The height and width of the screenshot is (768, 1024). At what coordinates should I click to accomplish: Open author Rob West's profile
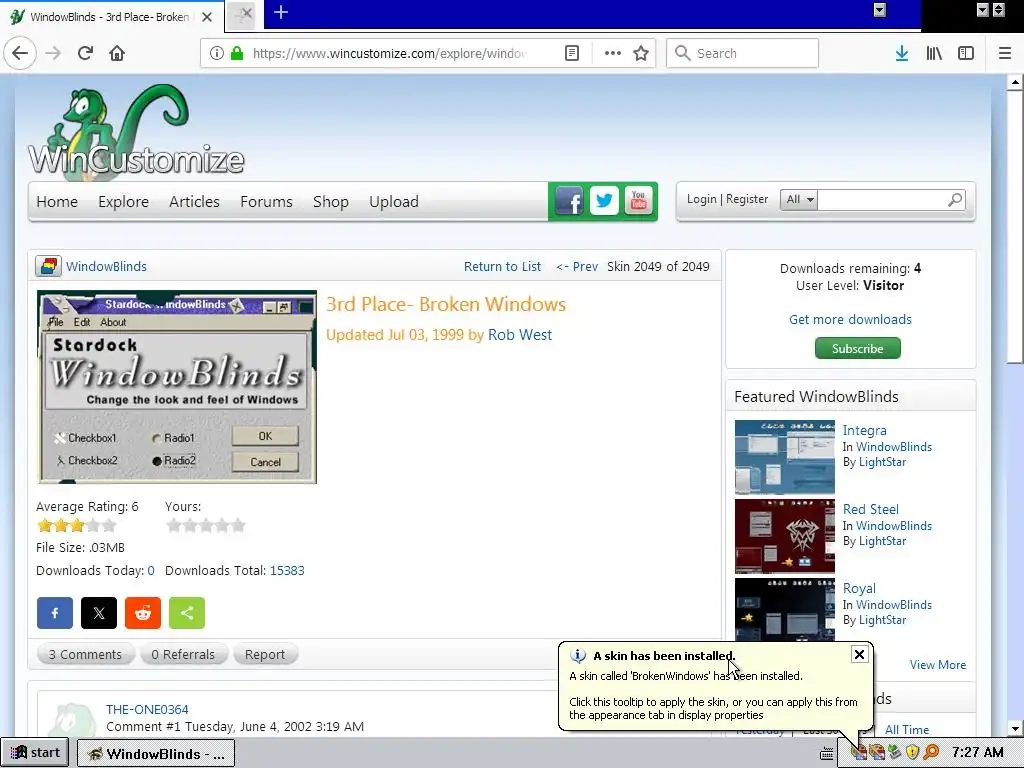[520, 334]
